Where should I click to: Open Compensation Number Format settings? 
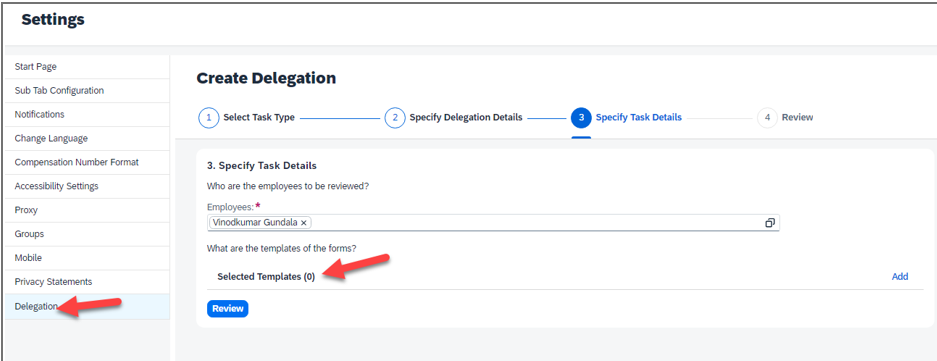coord(87,163)
